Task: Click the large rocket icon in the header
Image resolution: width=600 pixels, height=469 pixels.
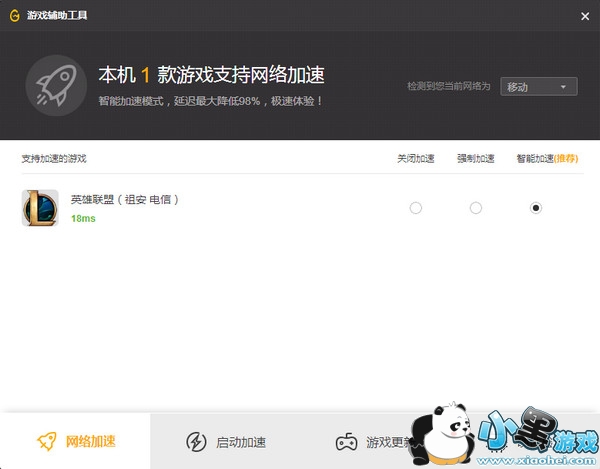Action: click(56, 85)
